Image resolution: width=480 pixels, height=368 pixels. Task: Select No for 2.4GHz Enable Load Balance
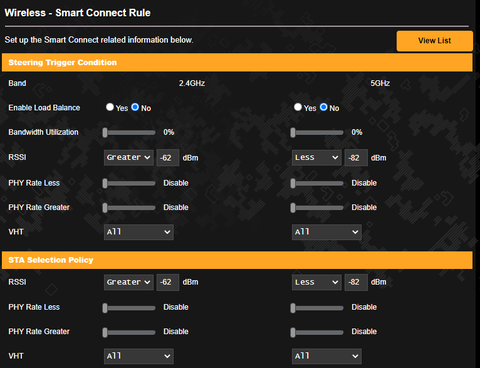pos(135,107)
